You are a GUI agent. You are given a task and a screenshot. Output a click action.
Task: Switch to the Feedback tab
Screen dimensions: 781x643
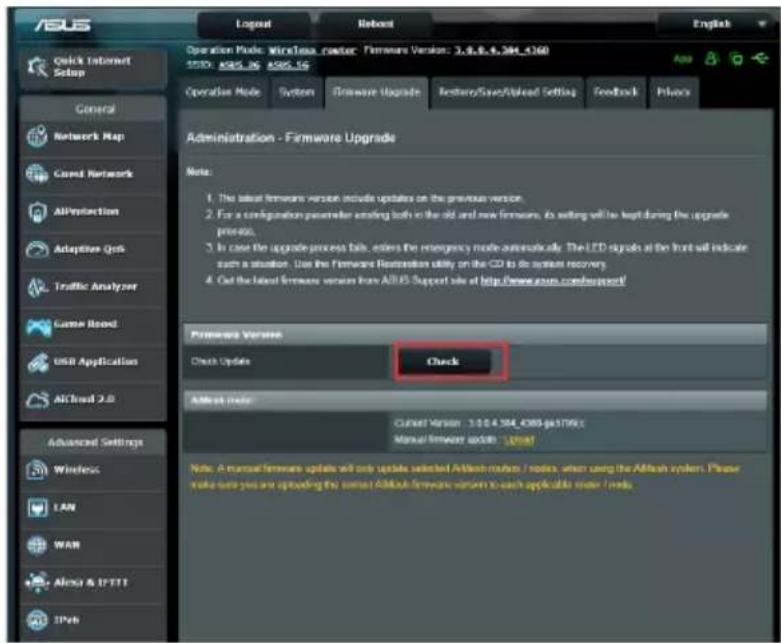click(x=616, y=92)
